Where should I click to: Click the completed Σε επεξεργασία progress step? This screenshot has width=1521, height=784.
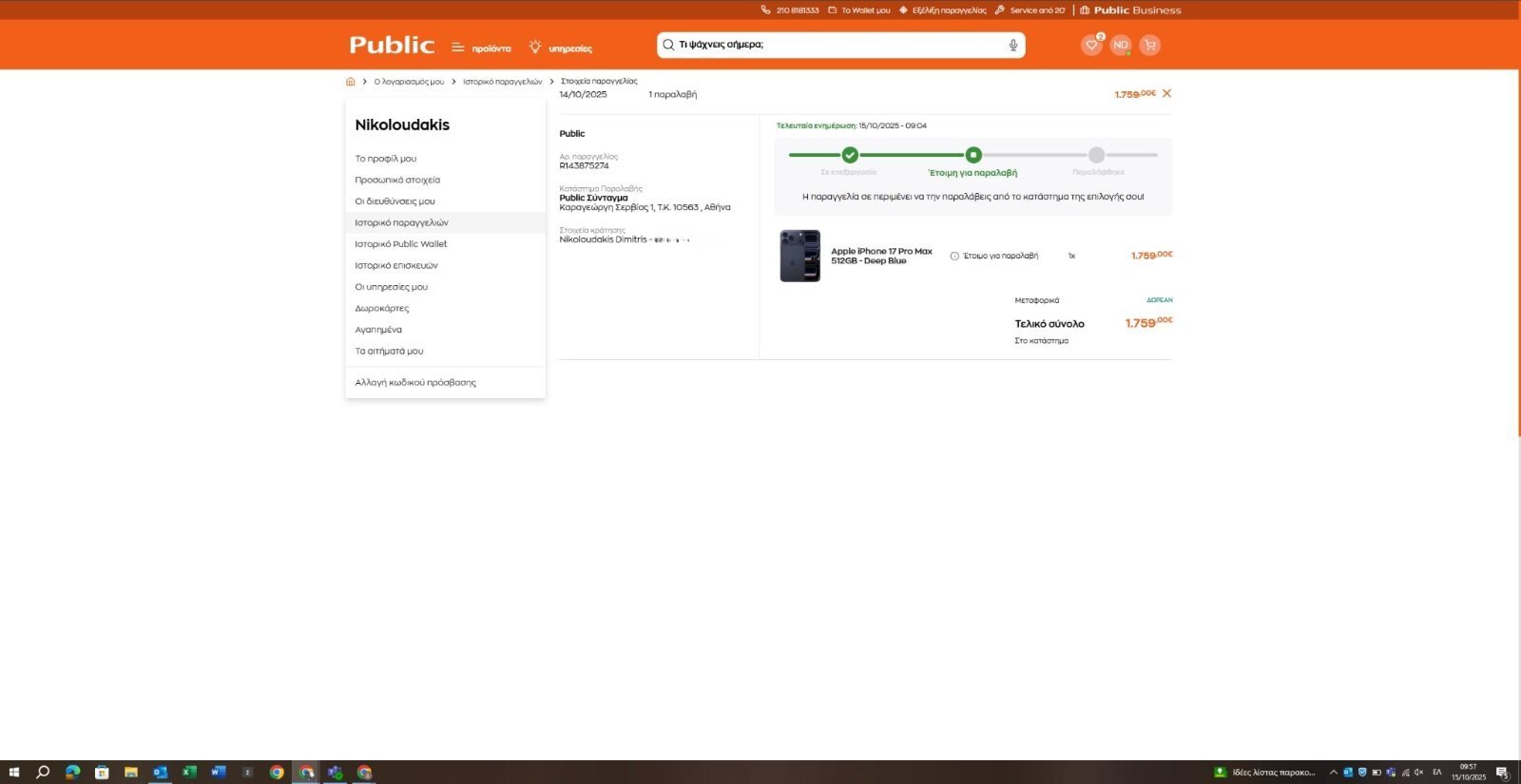point(850,155)
